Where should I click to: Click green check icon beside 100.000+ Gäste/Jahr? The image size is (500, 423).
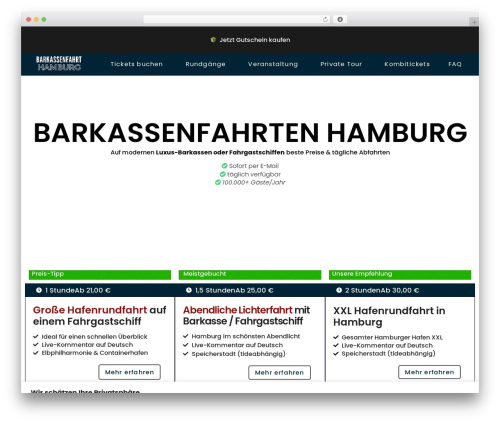pos(218,182)
